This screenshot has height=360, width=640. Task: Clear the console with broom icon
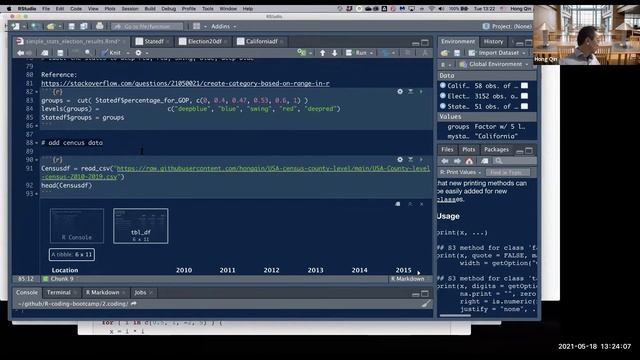pos(426,304)
